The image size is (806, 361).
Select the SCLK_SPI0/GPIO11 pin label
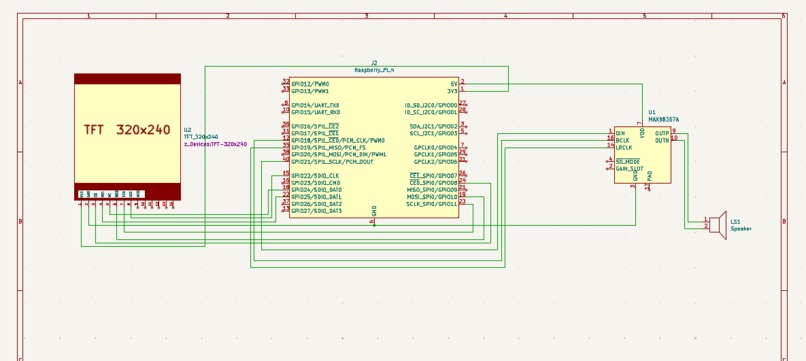(x=432, y=204)
